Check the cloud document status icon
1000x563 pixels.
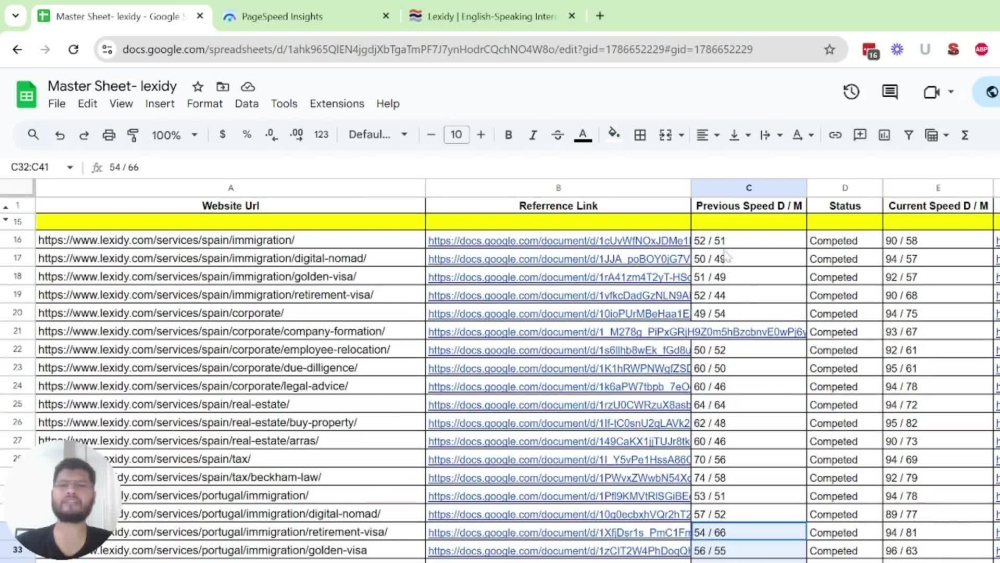tap(248, 87)
